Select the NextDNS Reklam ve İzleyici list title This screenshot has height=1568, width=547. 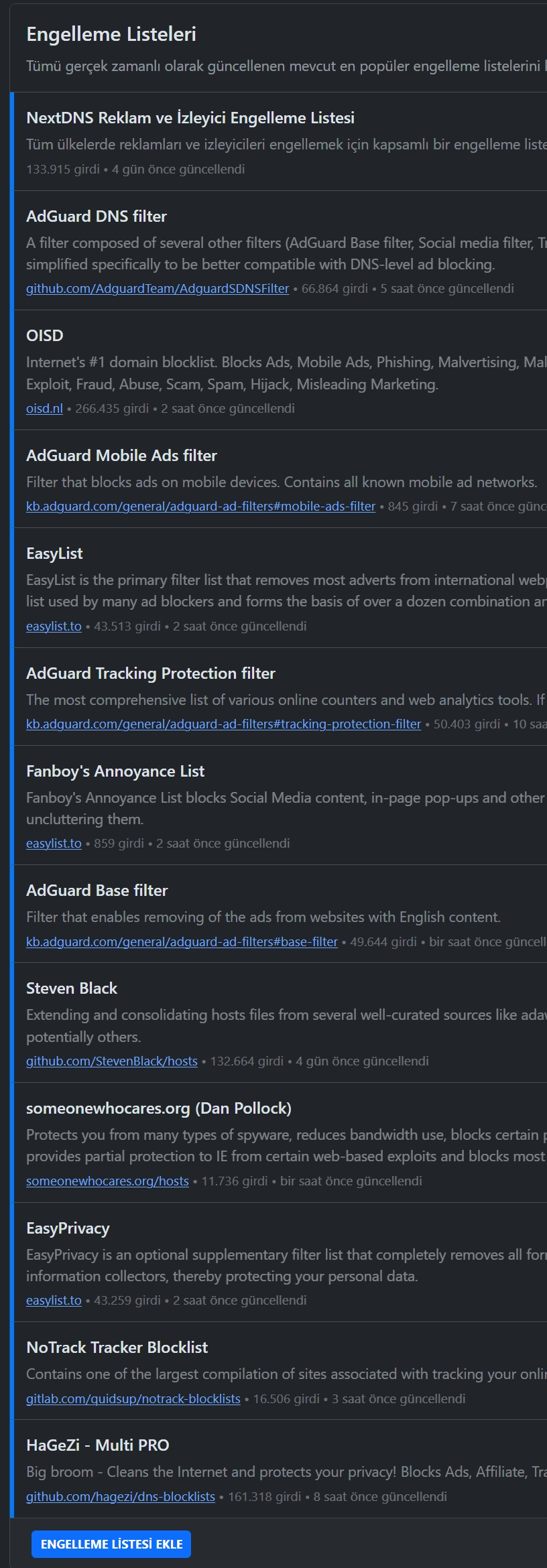(x=190, y=118)
